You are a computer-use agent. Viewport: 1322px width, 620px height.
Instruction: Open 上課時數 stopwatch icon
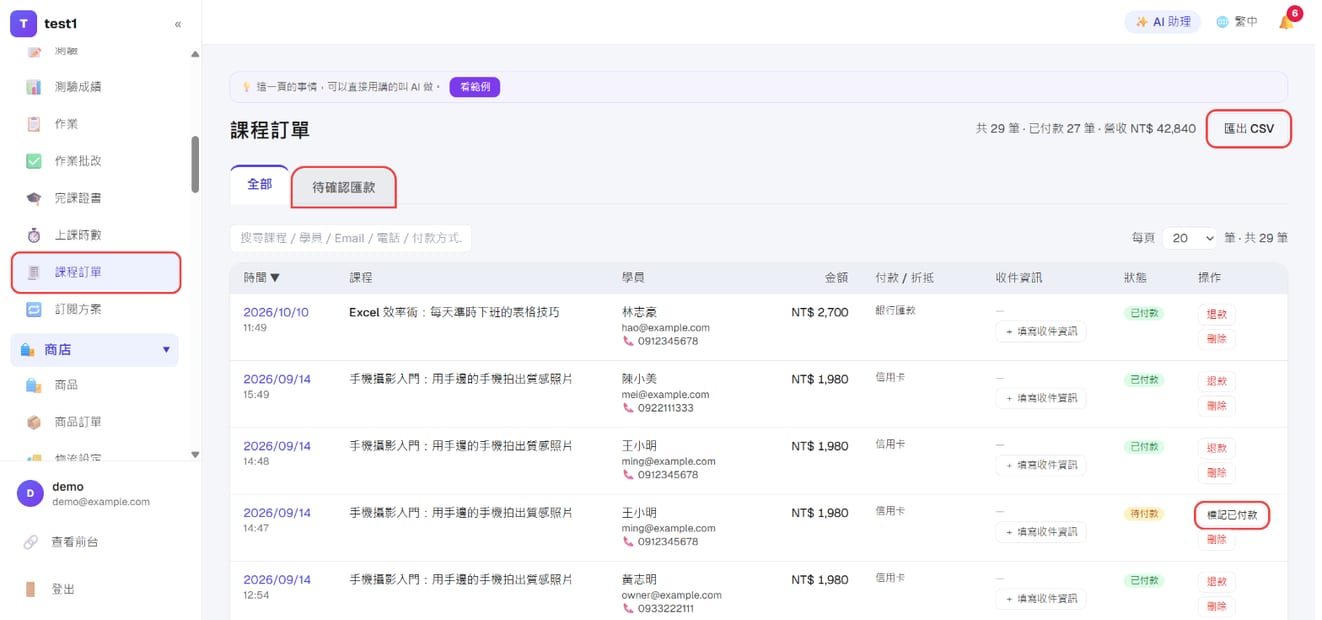(x=34, y=235)
